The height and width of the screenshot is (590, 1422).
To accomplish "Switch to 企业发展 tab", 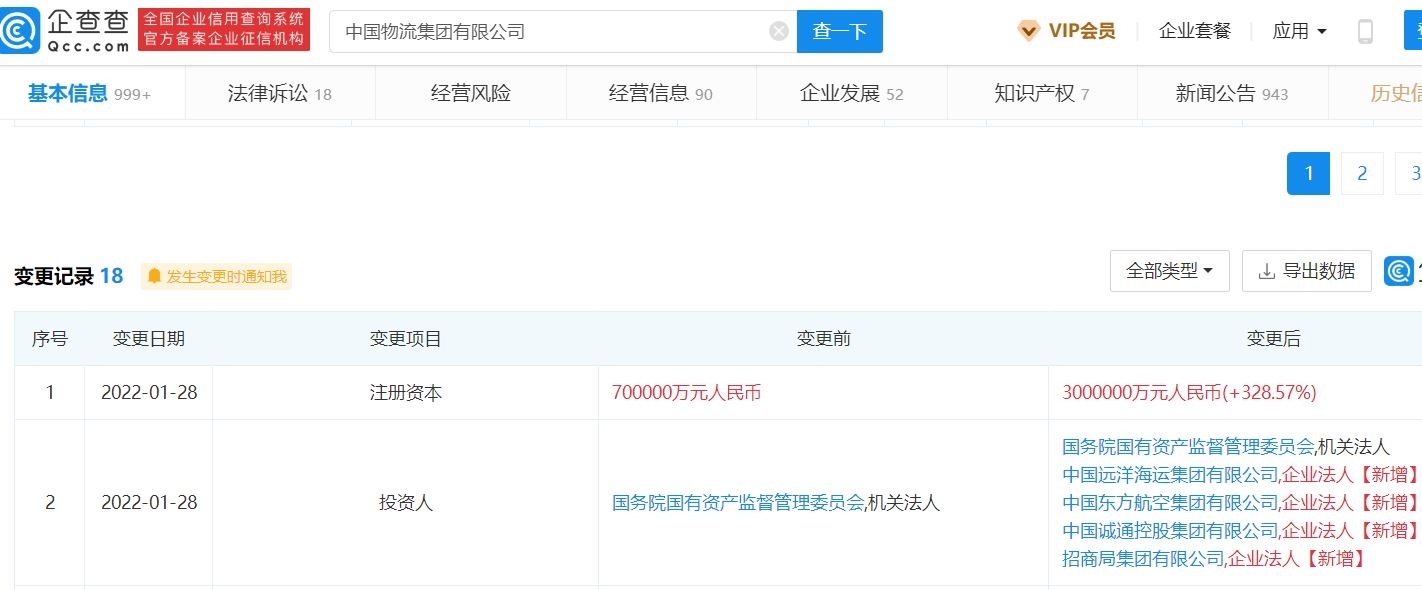I will click(852, 94).
